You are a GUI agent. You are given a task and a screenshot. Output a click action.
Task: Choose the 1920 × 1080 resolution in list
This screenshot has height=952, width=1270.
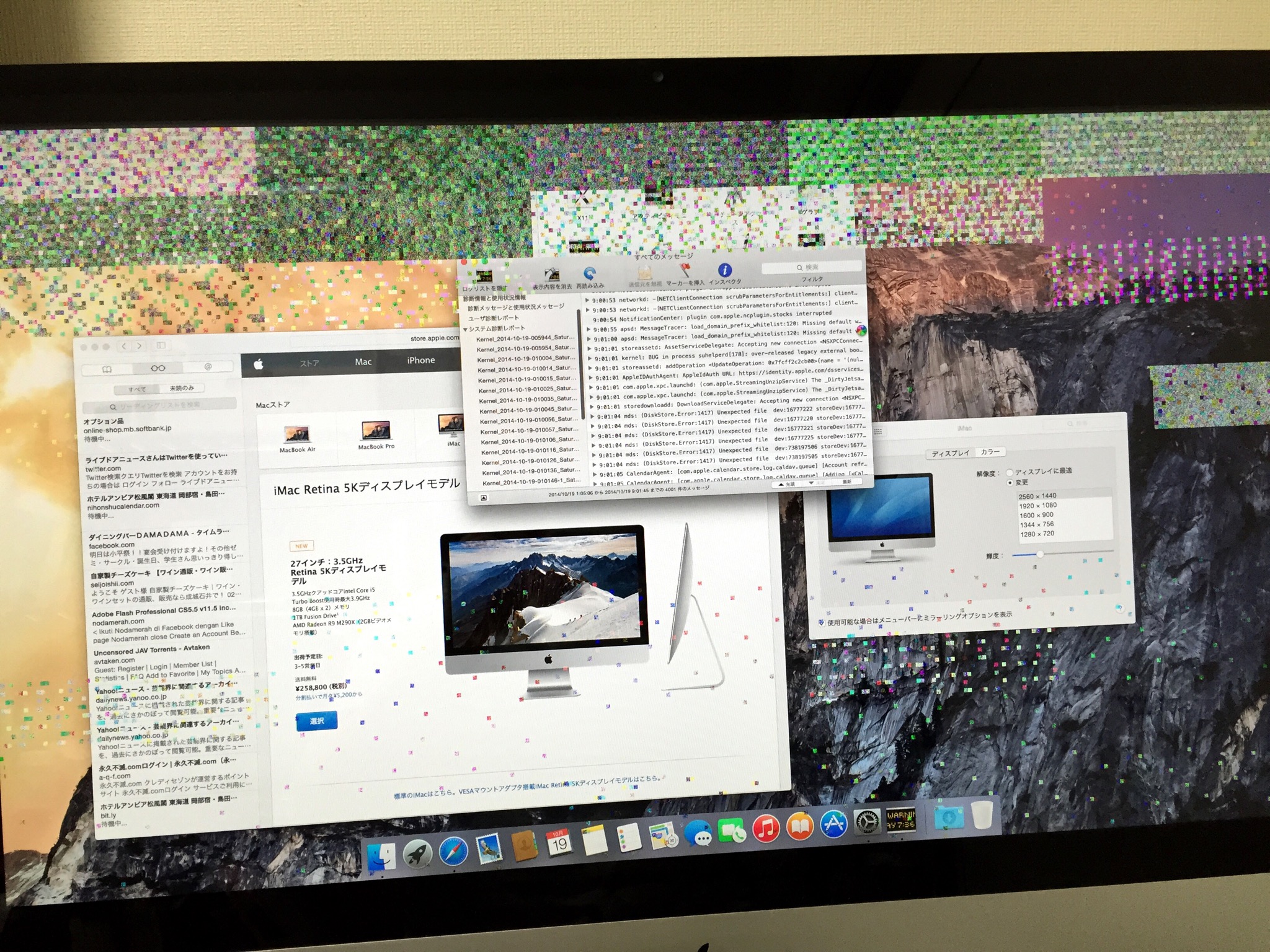(1037, 505)
